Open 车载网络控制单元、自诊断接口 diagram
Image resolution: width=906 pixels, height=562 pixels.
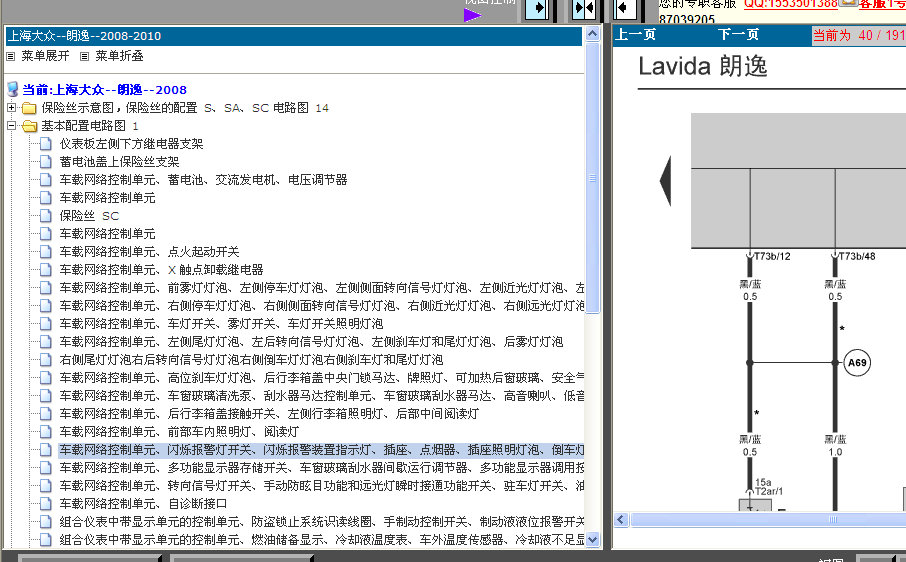click(x=143, y=504)
